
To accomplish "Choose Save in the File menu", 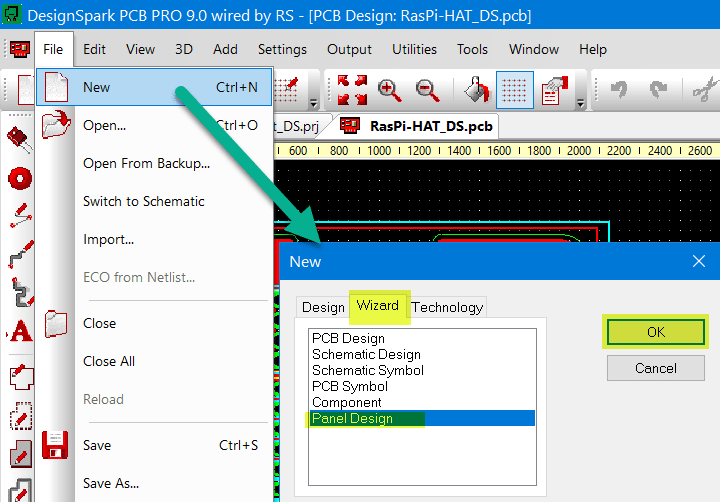I will coord(154,445).
